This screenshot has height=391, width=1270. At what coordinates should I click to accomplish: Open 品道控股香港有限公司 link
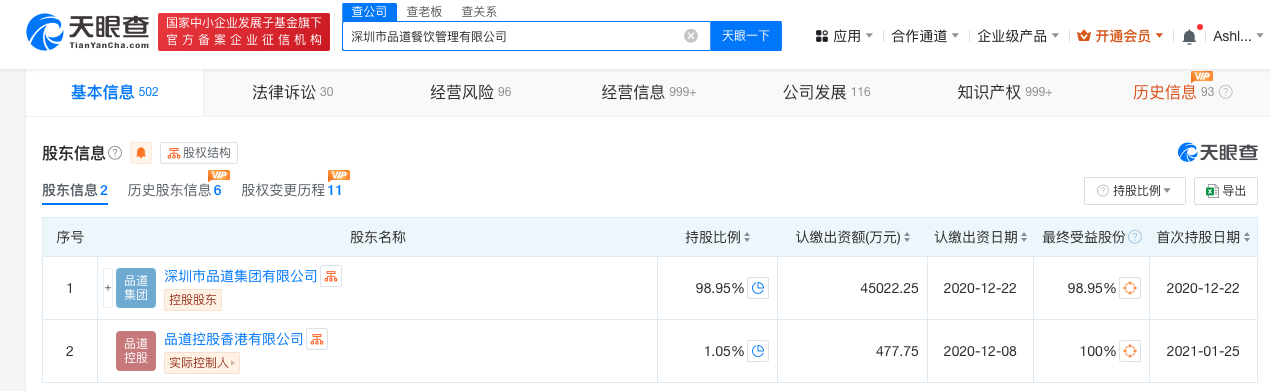click(233, 339)
